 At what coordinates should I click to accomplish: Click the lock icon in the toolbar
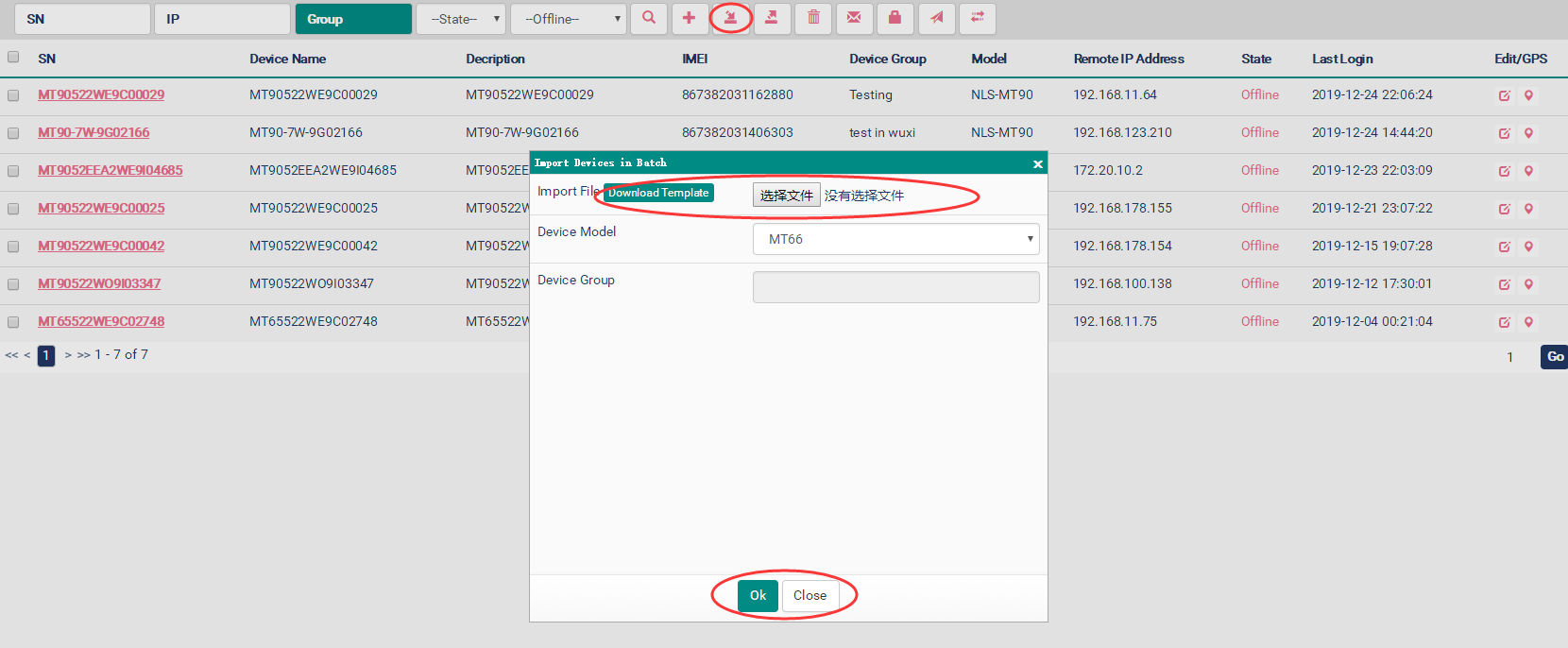pos(895,18)
